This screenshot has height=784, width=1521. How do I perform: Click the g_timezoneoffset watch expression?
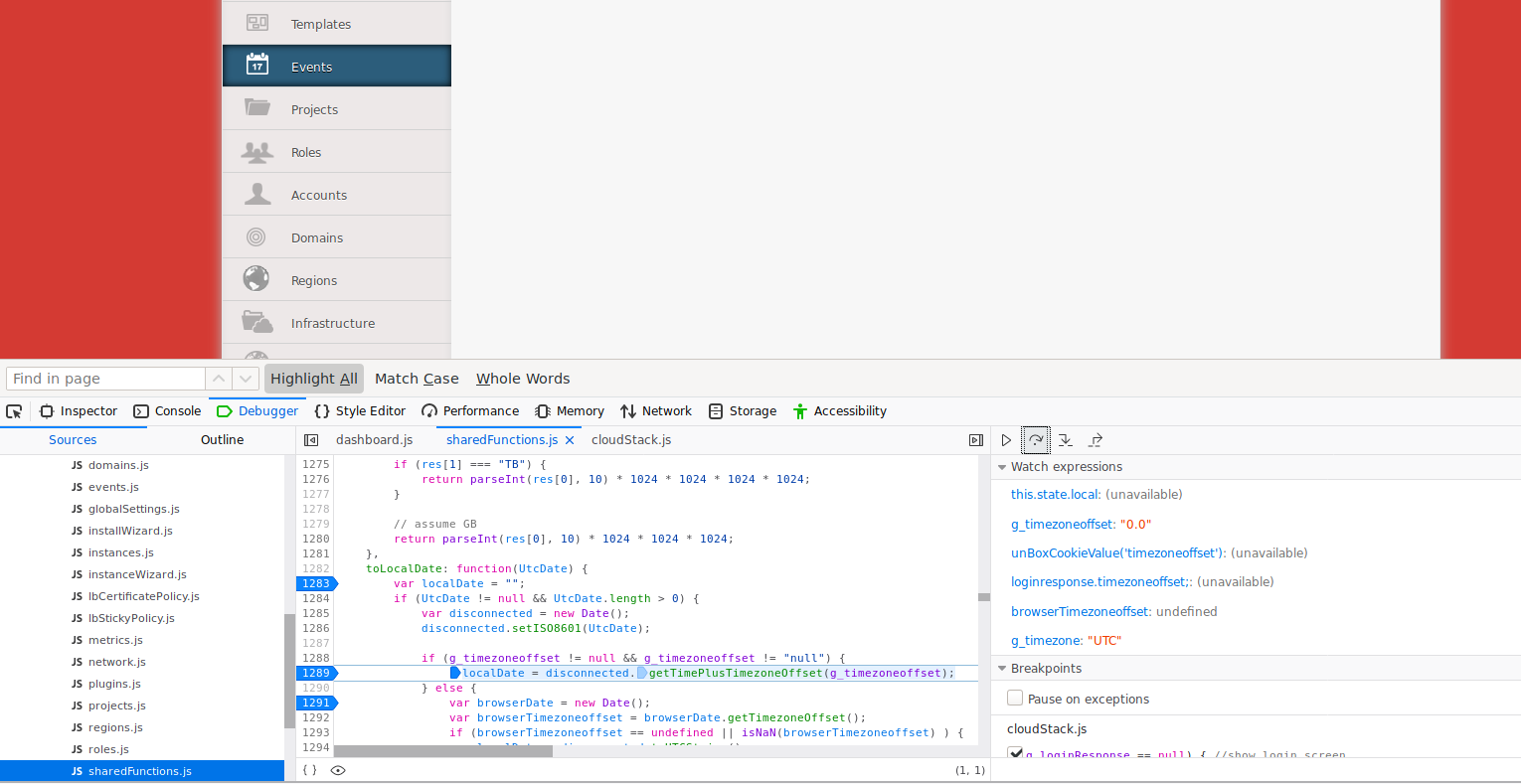(1081, 524)
